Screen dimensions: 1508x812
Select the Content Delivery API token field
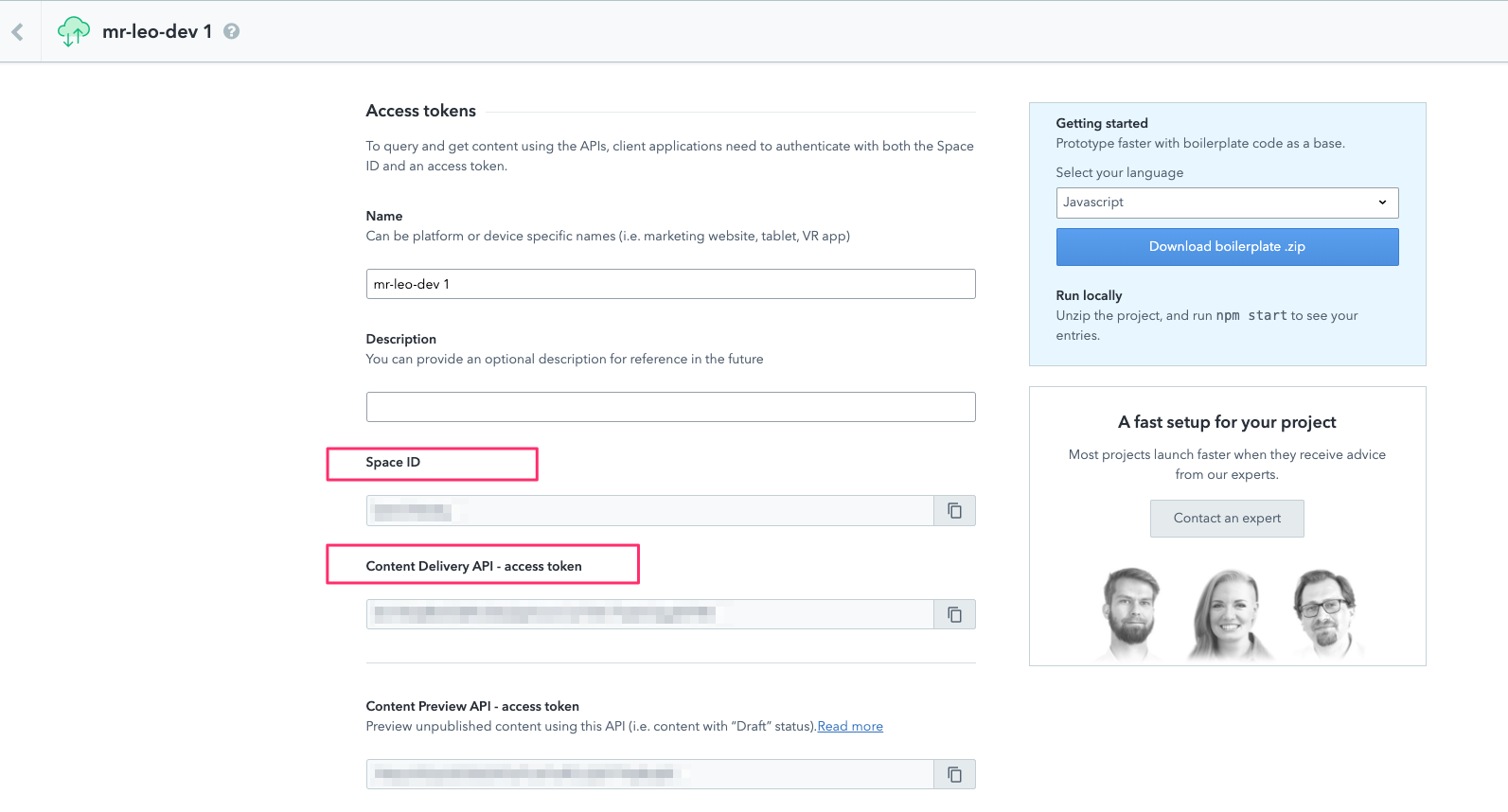point(650,615)
